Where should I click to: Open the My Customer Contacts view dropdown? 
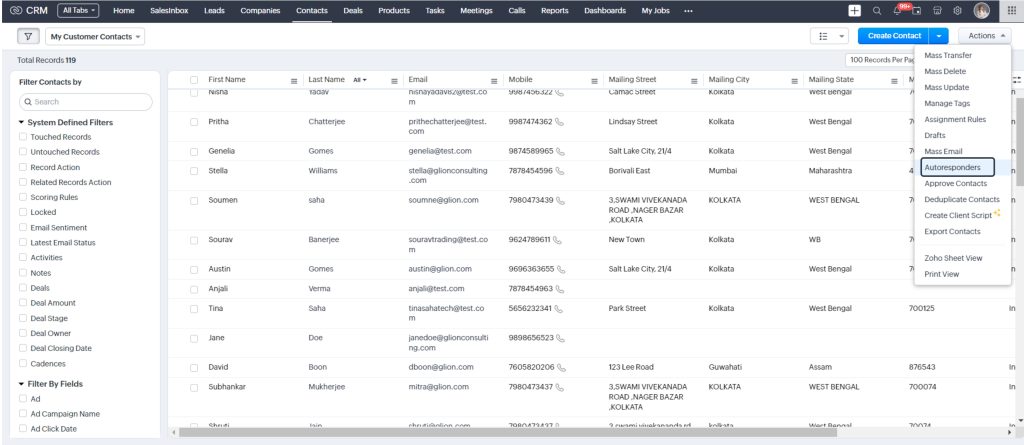click(x=95, y=37)
